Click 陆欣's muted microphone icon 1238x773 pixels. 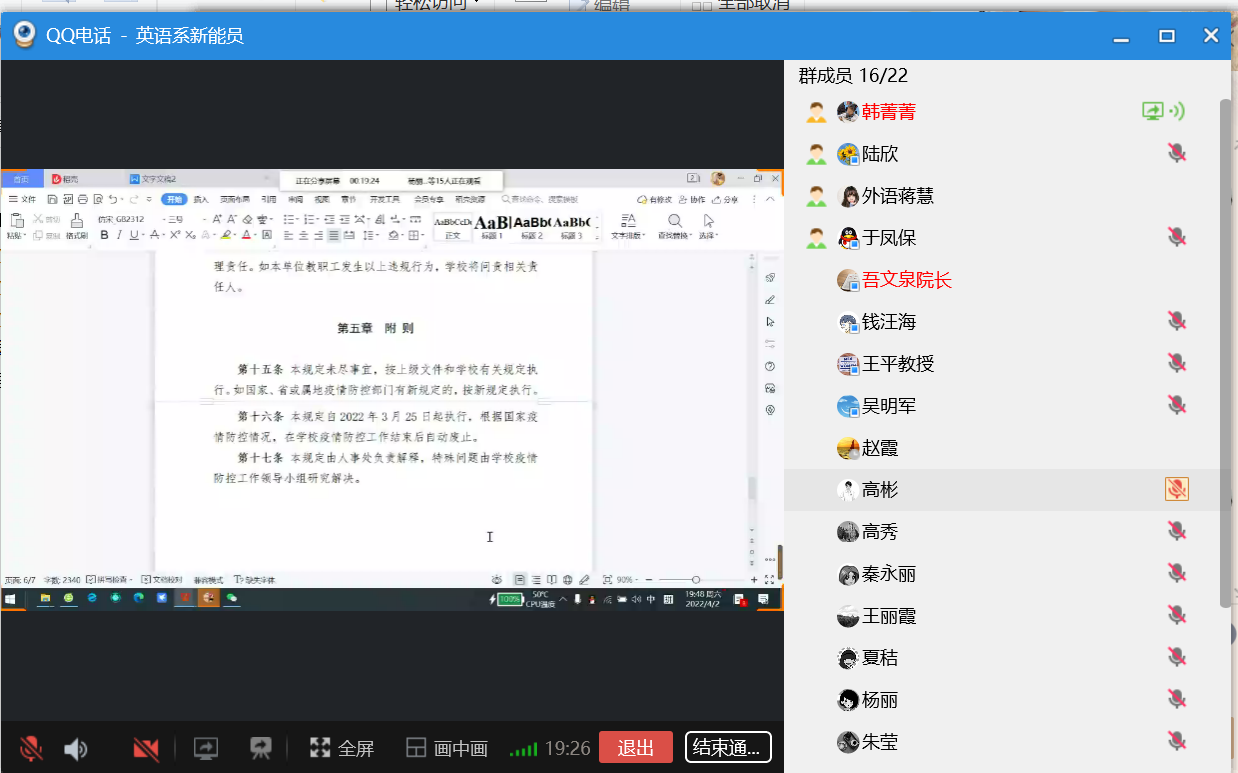pyautogui.click(x=1177, y=153)
